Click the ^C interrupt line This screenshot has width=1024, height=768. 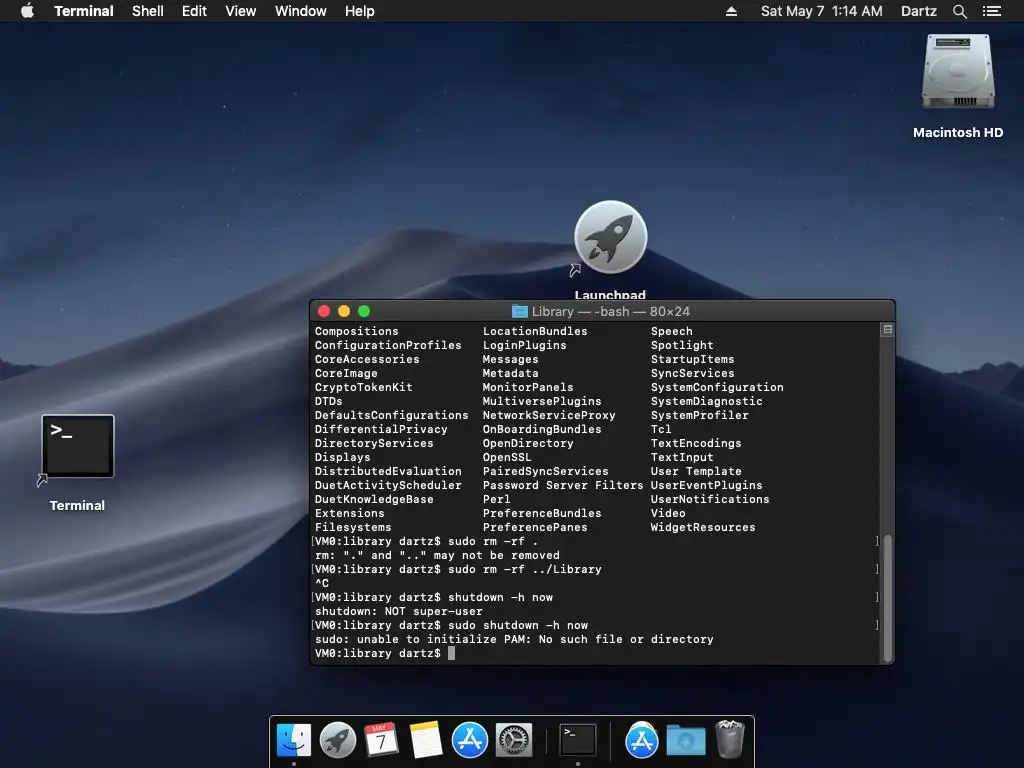[x=322, y=583]
